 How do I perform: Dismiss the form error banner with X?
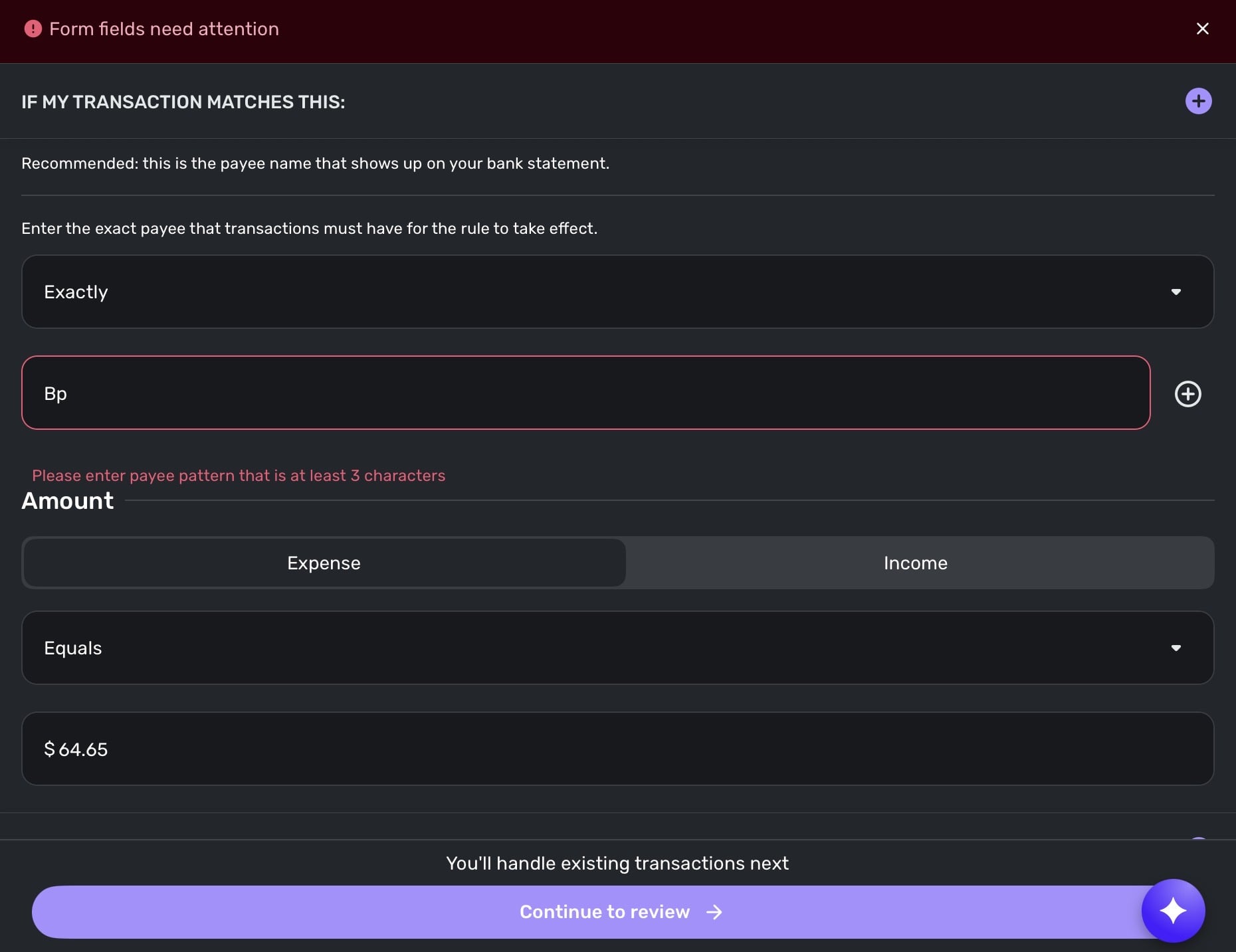[x=1202, y=29]
